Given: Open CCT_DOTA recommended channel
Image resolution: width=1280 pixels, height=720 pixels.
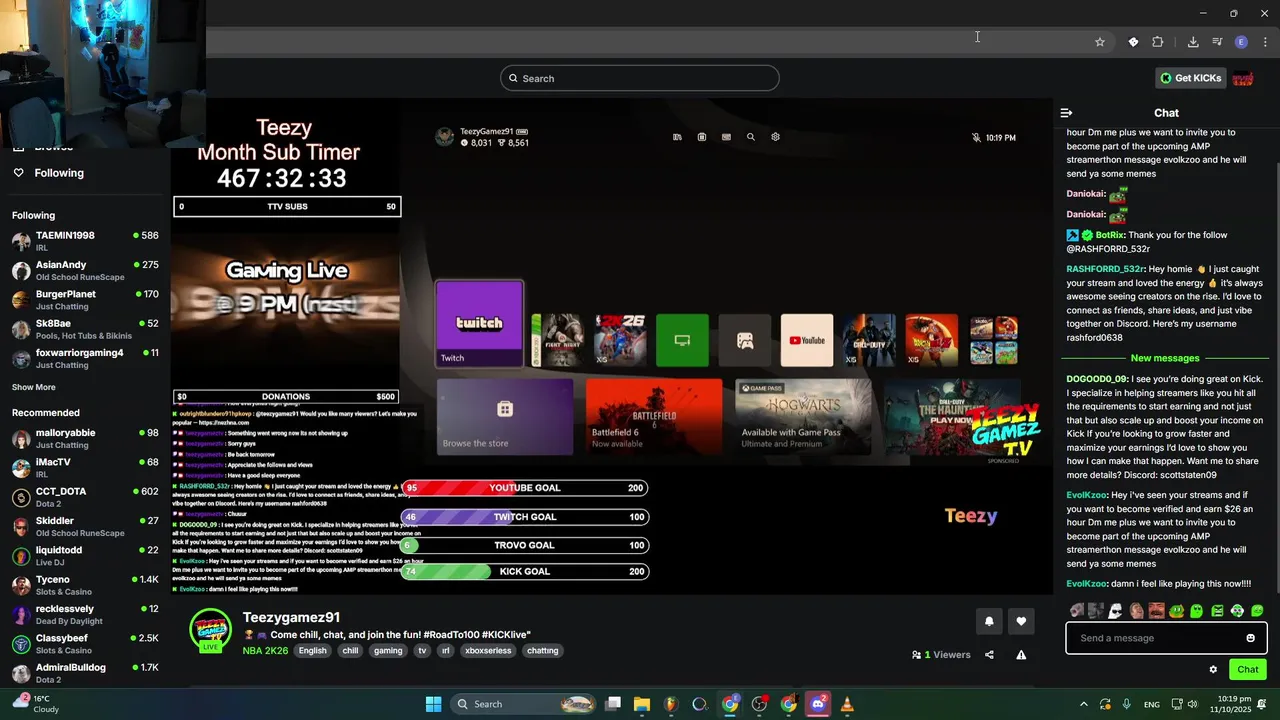Looking at the screenshot, I should [x=85, y=497].
